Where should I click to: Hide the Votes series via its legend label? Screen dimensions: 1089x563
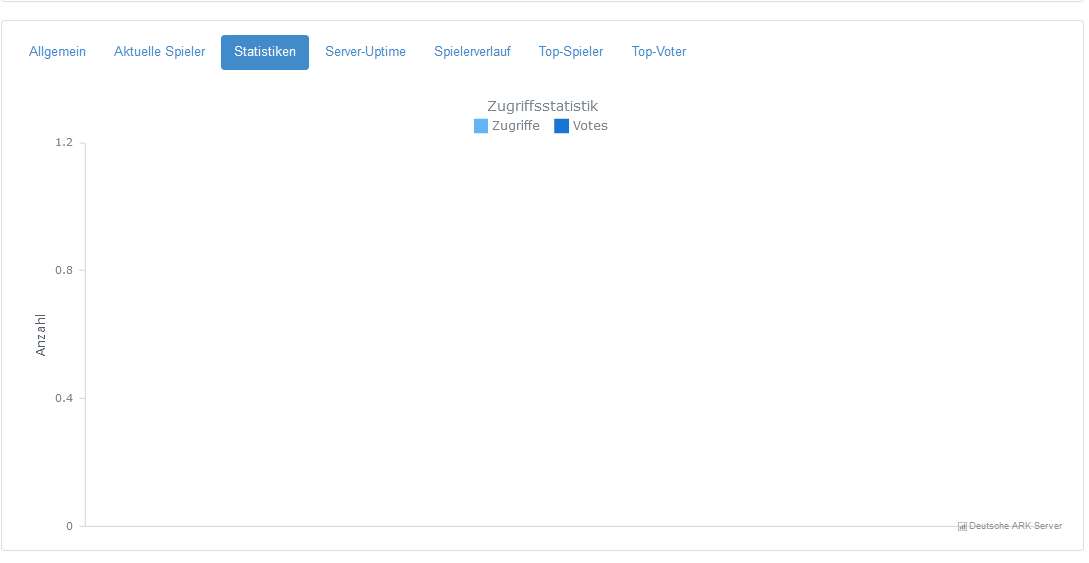pyautogui.click(x=590, y=126)
